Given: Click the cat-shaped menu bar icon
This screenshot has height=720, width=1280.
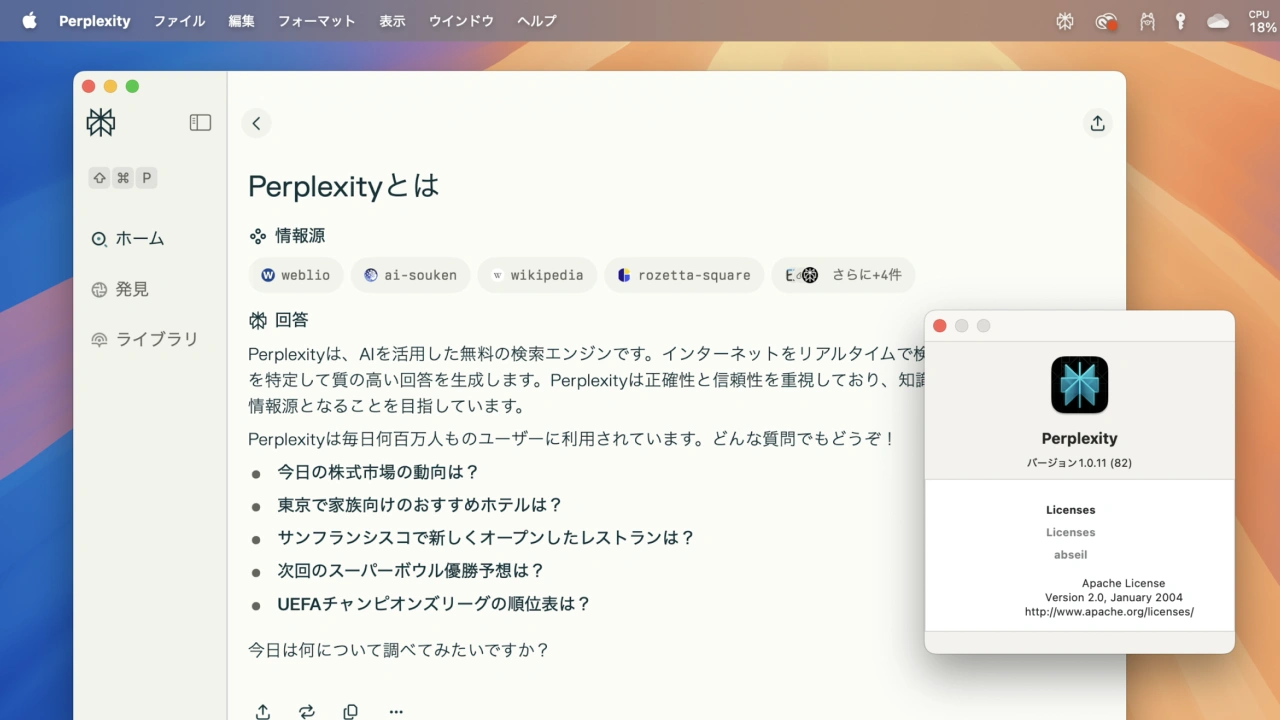Looking at the screenshot, I should click(x=1147, y=21).
